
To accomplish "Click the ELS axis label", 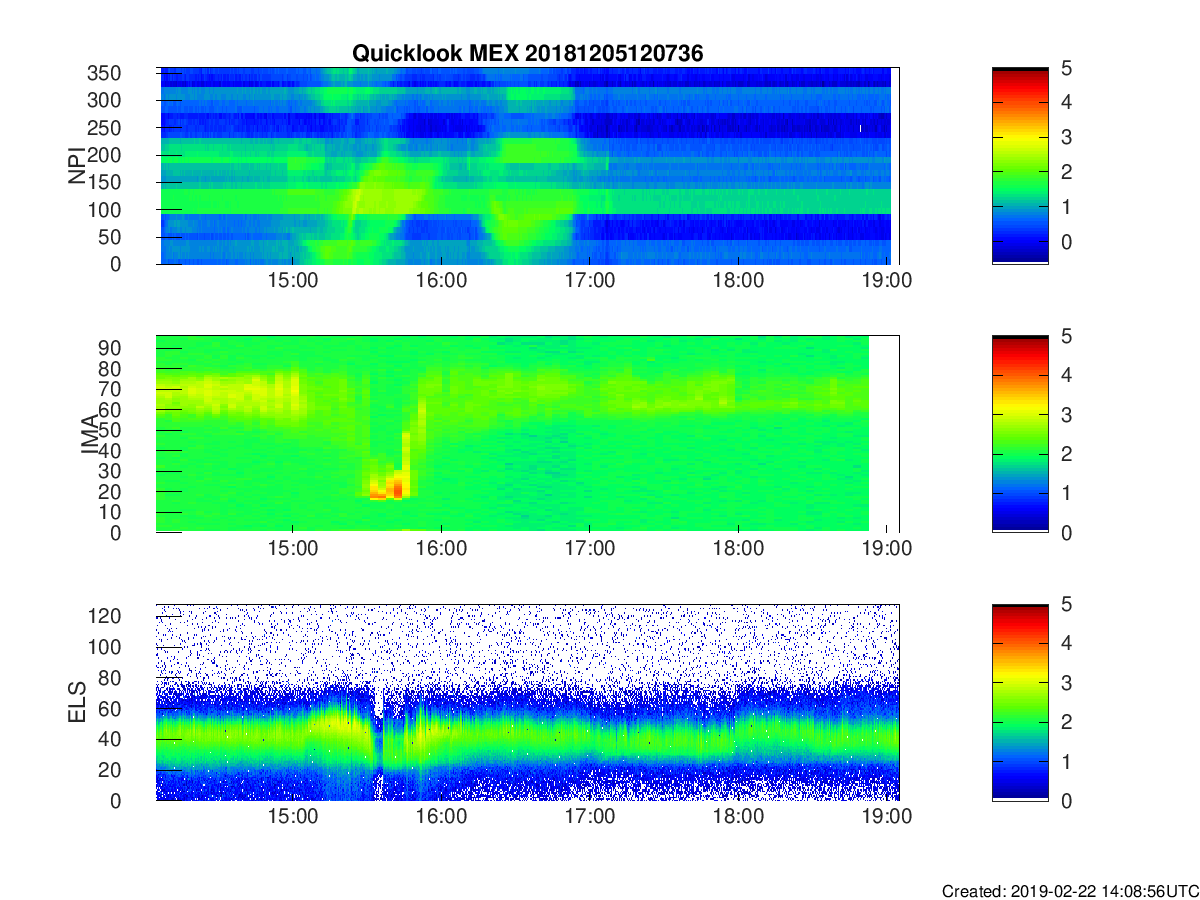I will click(x=77, y=702).
